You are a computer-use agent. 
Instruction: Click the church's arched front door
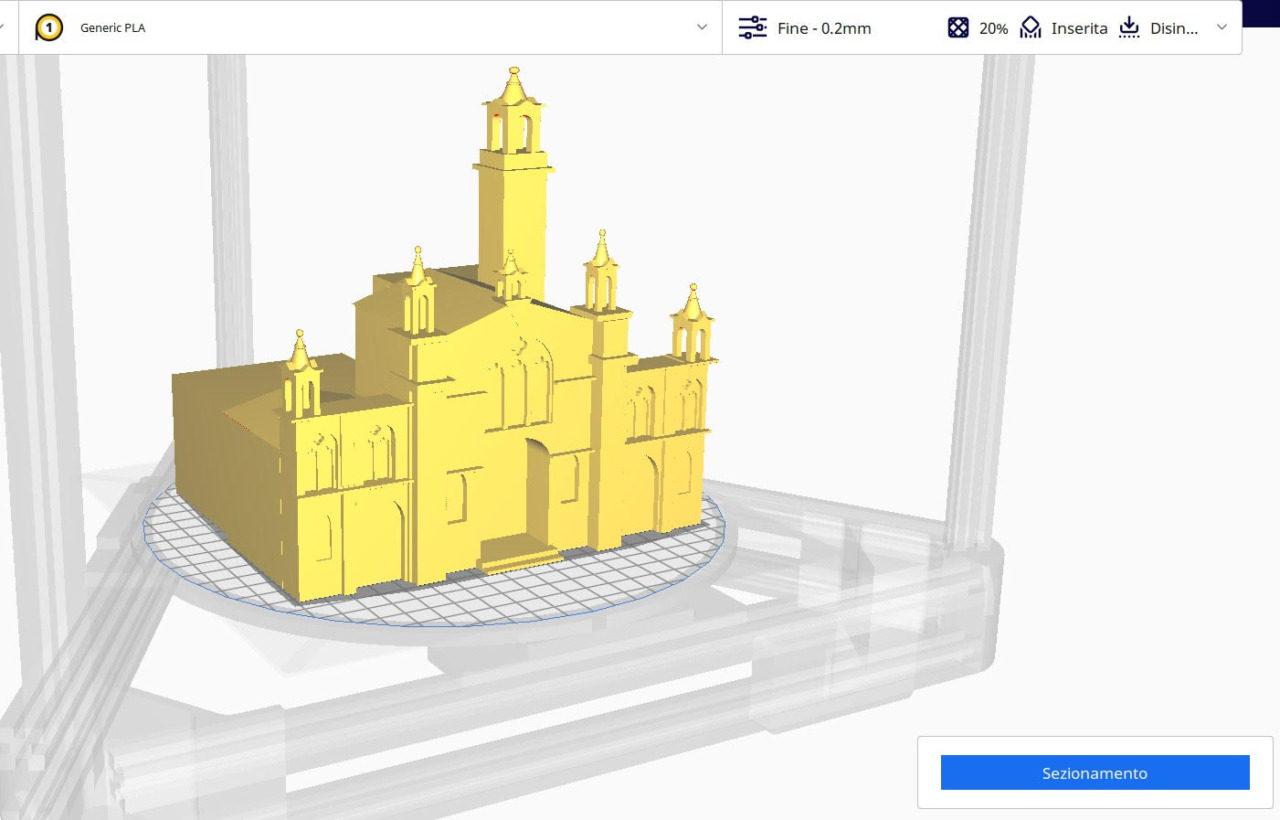coord(537,490)
